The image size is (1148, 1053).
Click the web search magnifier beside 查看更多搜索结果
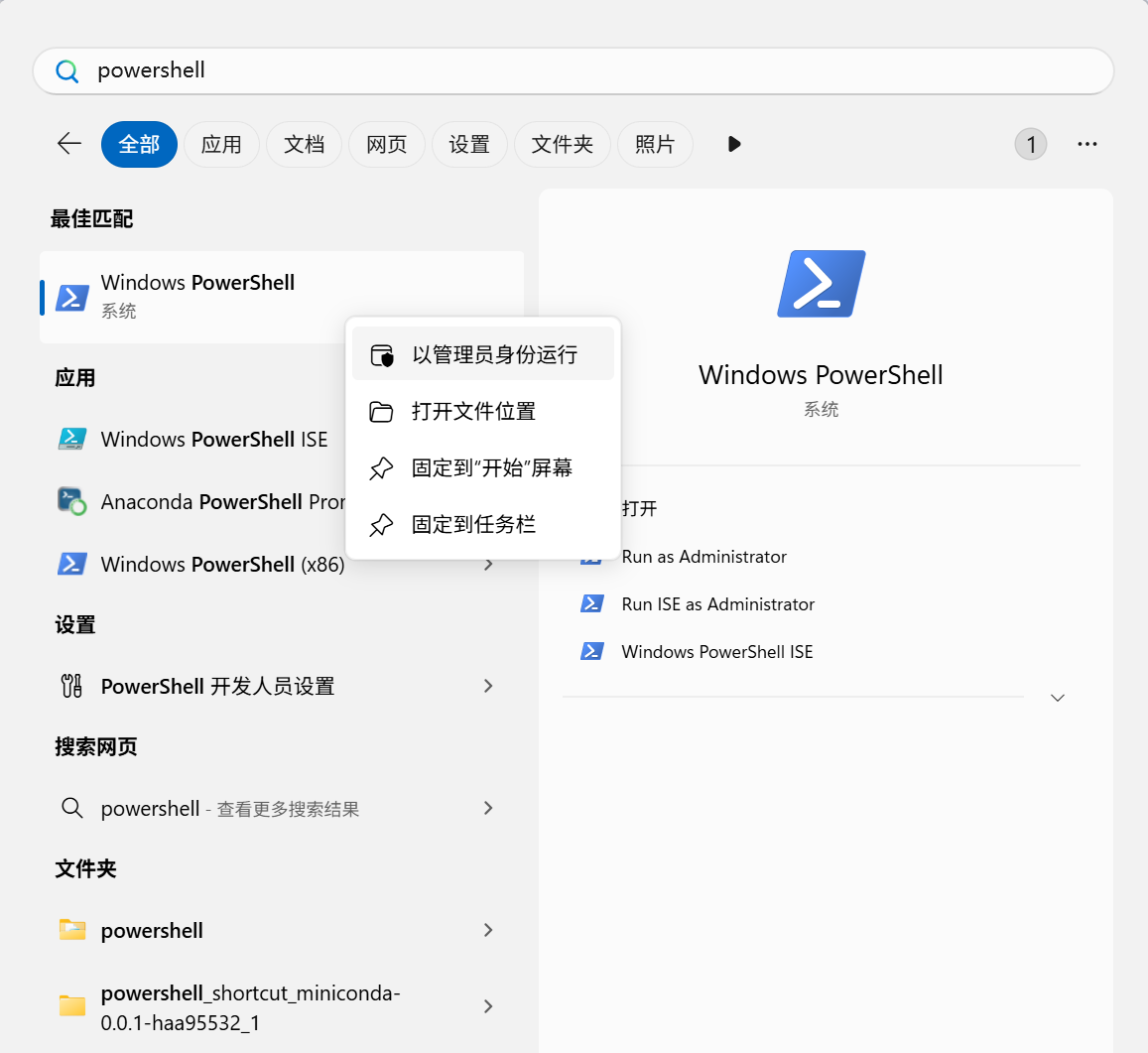coord(71,808)
